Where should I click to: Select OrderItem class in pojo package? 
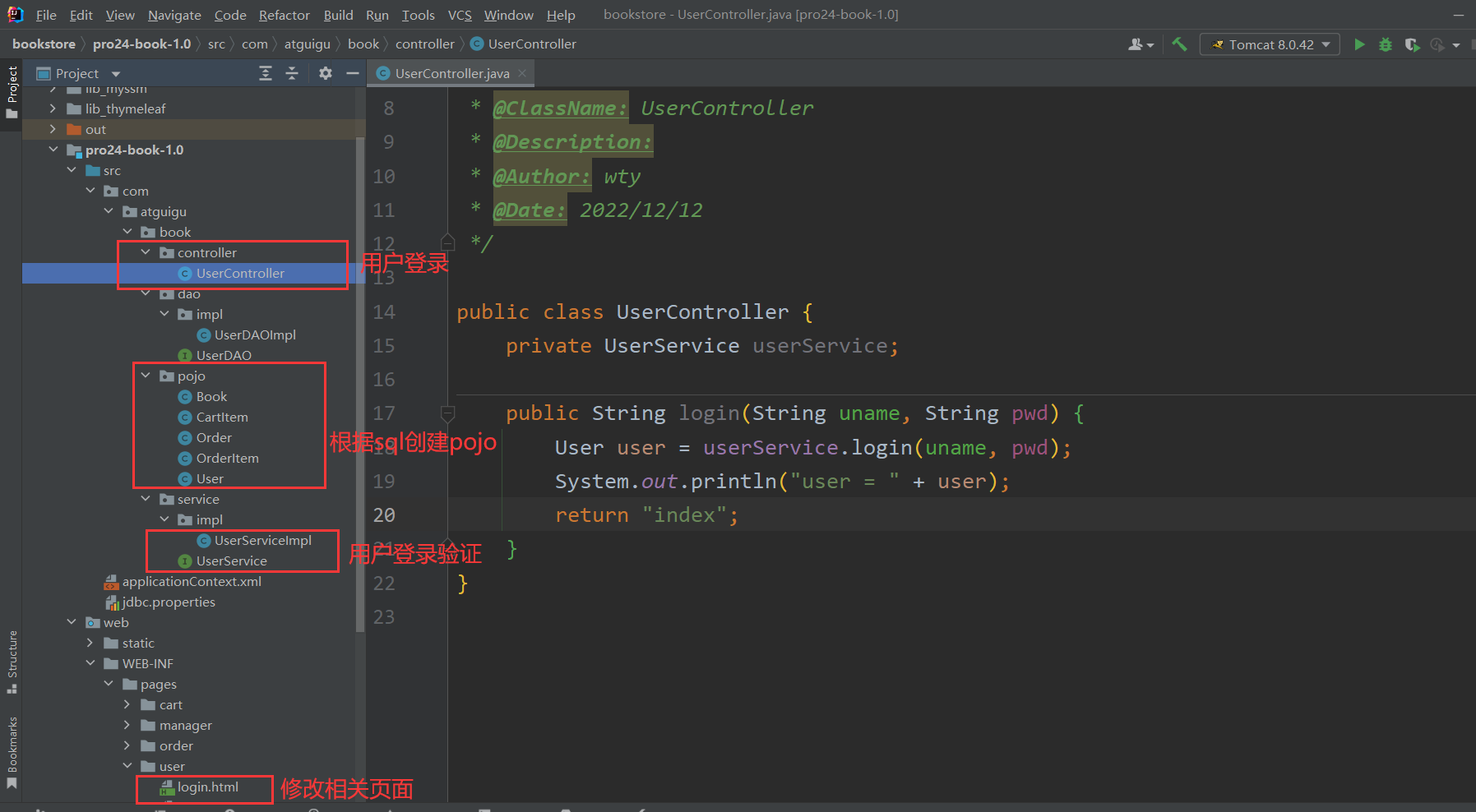coord(227,458)
